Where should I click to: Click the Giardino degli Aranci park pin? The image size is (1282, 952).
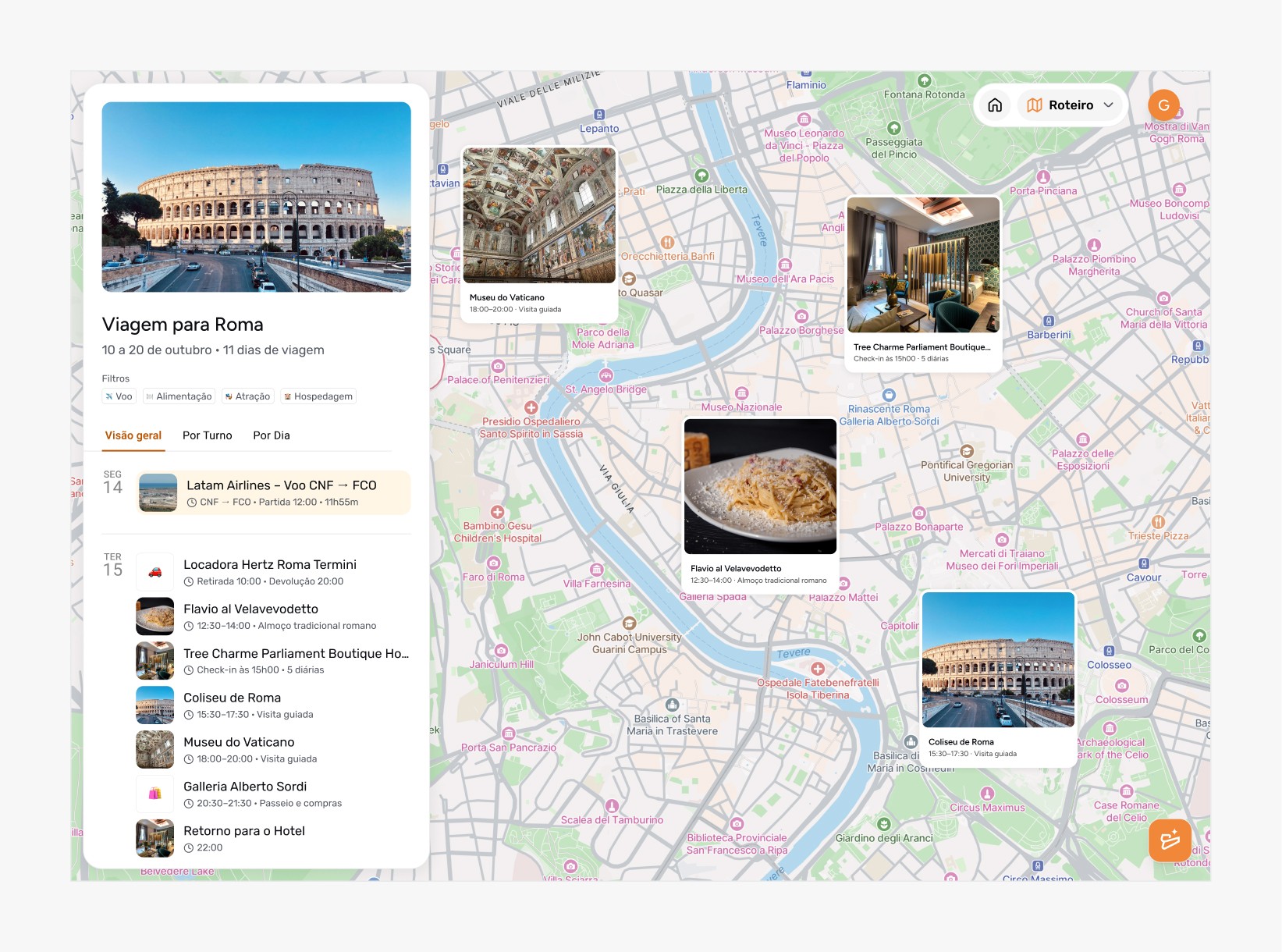click(x=884, y=824)
